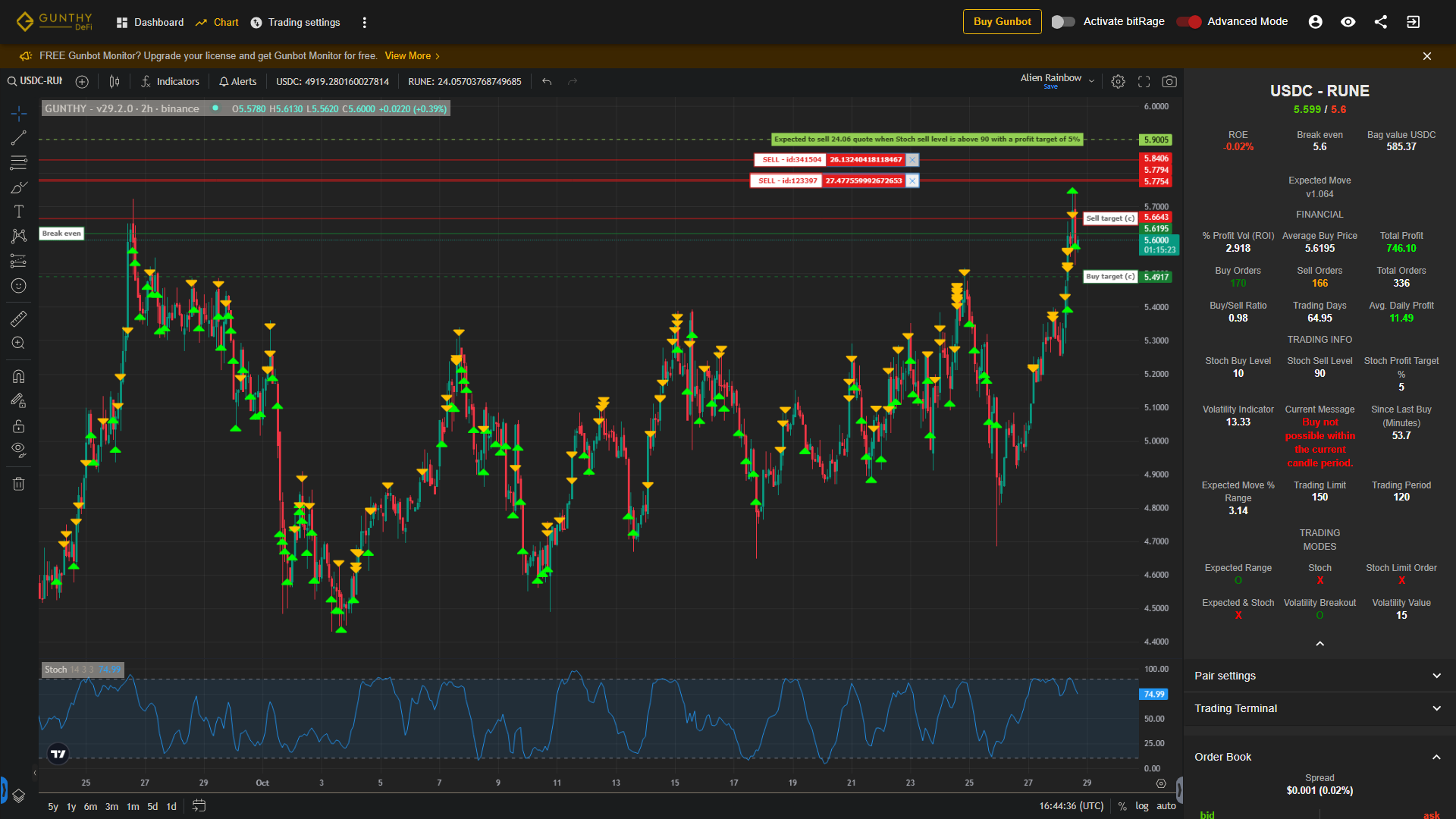1456x819 pixels.
Task: Remove drawings with the trash icon
Action: (19, 484)
